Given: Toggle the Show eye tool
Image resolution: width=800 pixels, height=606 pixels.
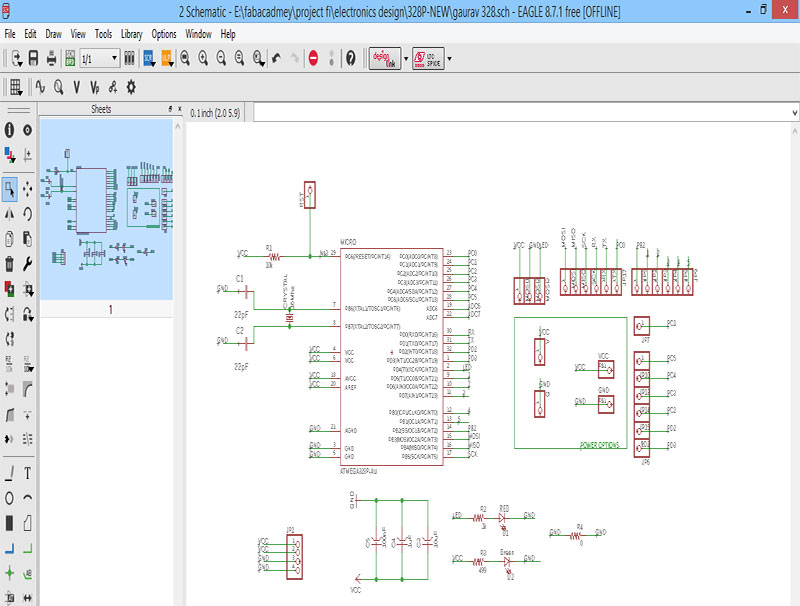Looking at the screenshot, I should (27, 130).
